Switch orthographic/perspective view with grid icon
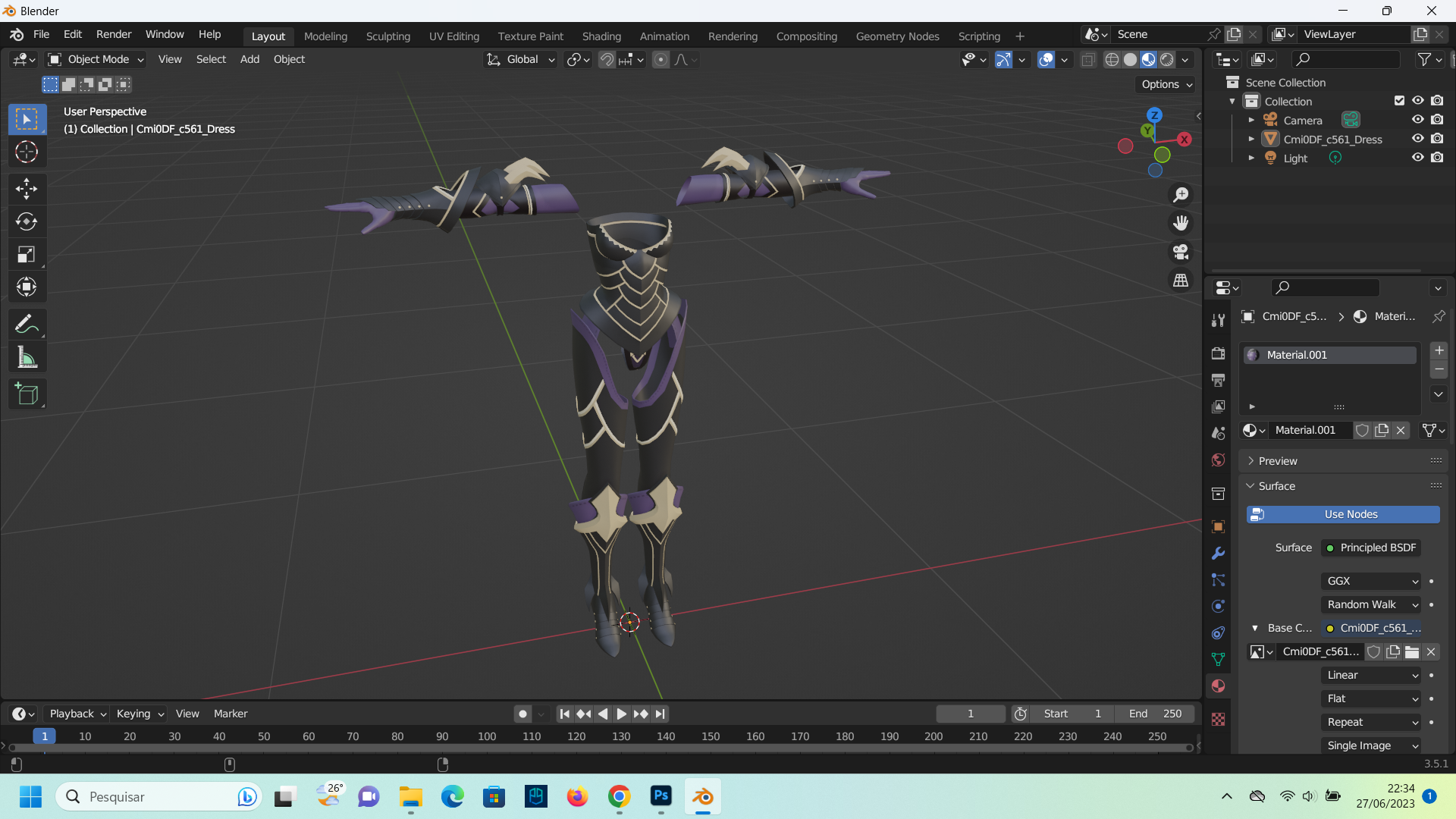The image size is (1456, 819). pos(1181,281)
